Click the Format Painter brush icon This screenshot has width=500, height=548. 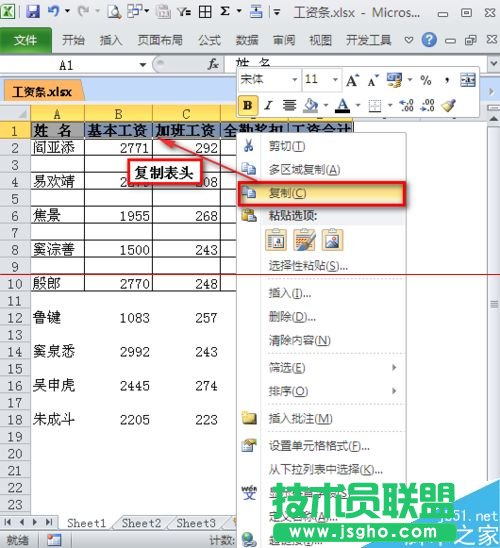click(449, 105)
